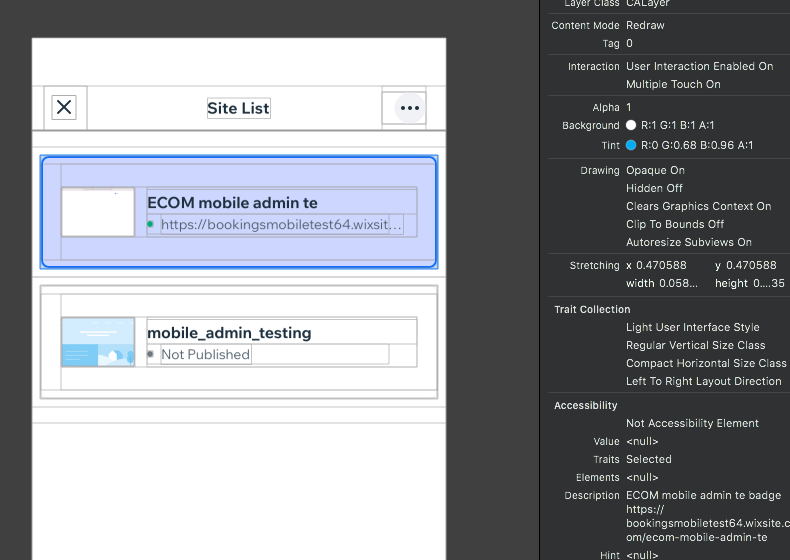Click the bookingsmobiletest64 URL label
790x560 pixels.
coord(282,224)
